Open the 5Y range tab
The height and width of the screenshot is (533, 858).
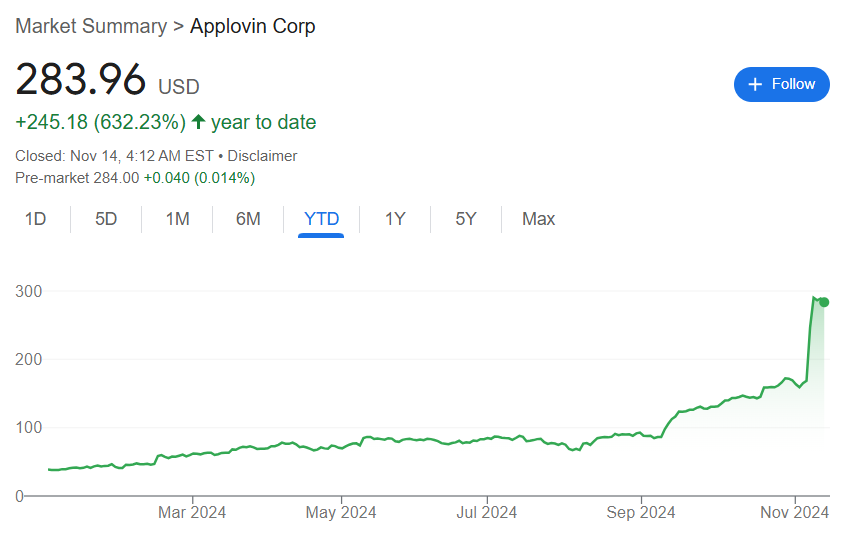pyautogui.click(x=466, y=219)
